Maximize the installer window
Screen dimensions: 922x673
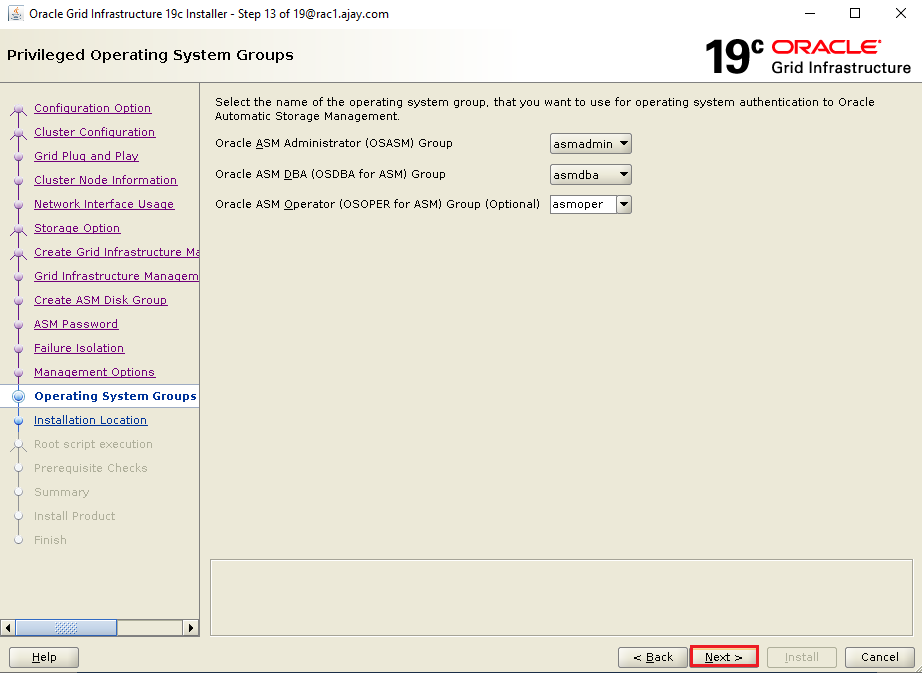click(855, 14)
